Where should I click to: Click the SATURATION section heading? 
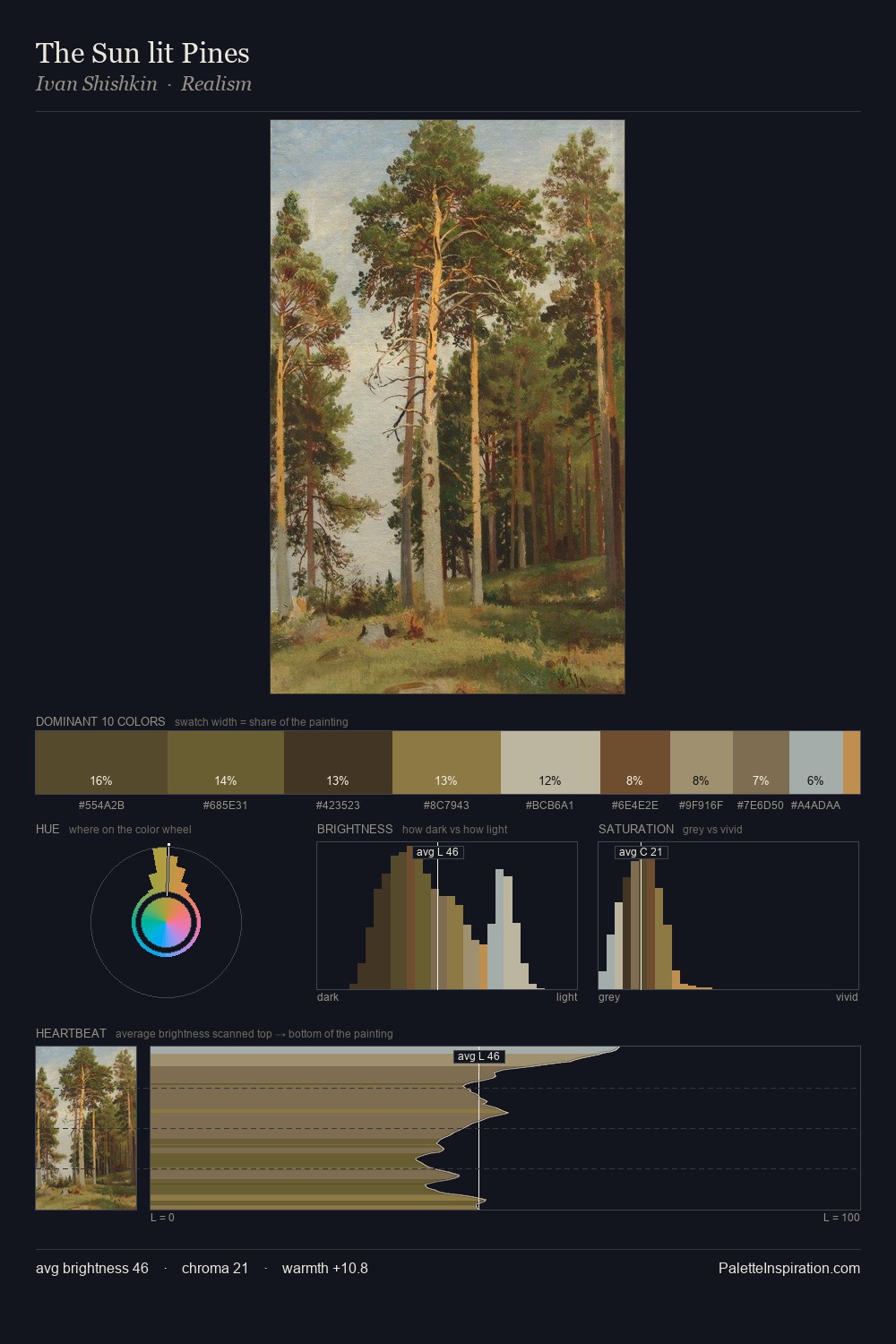(x=636, y=829)
